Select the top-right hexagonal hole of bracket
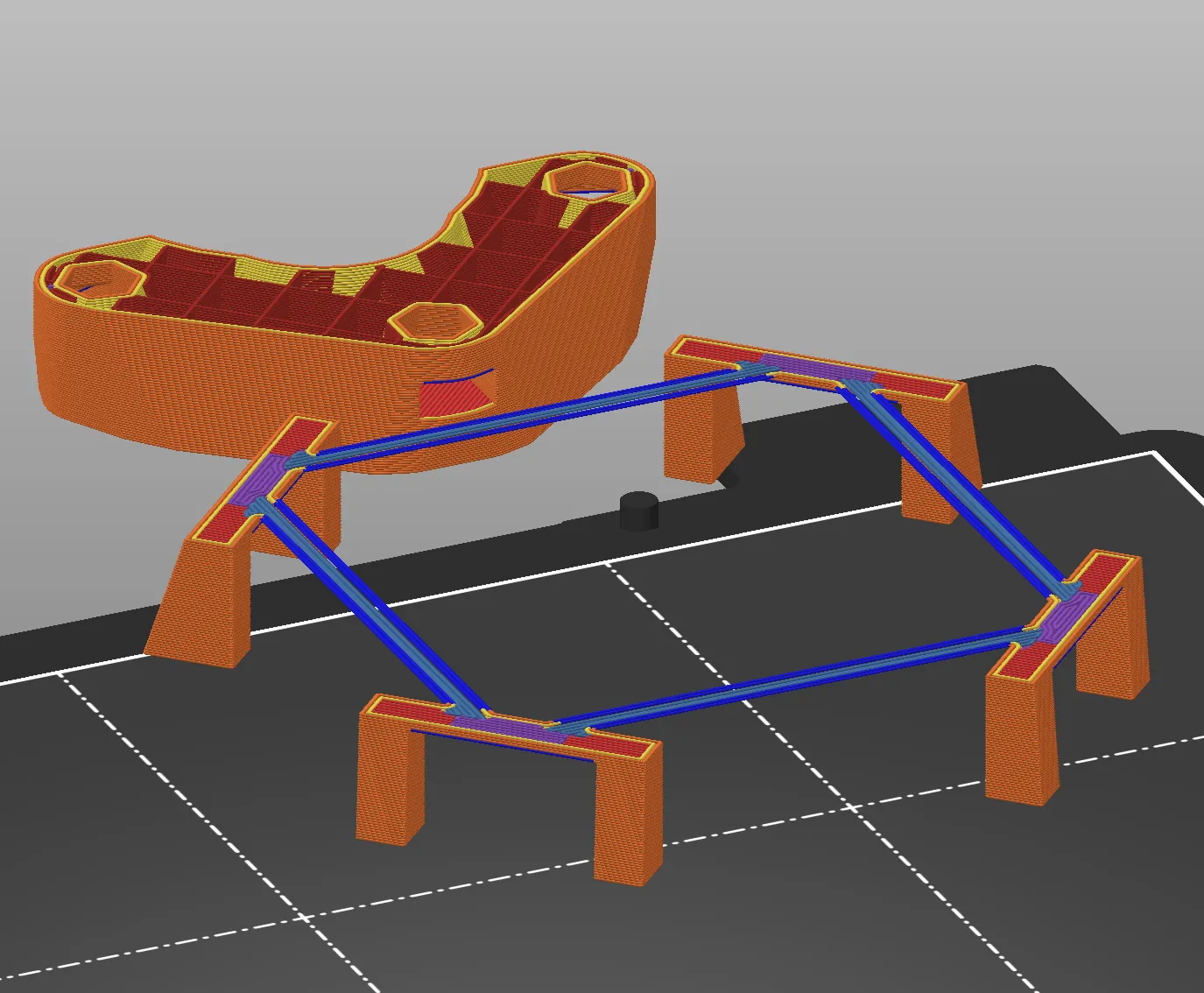The width and height of the screenshot is (1204, 993). 586,180
